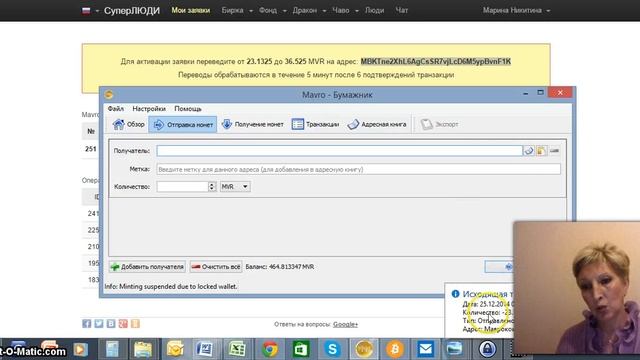Screen dimensions: 640x360
Task: Click Добавить получателя button
Action: 147,267
